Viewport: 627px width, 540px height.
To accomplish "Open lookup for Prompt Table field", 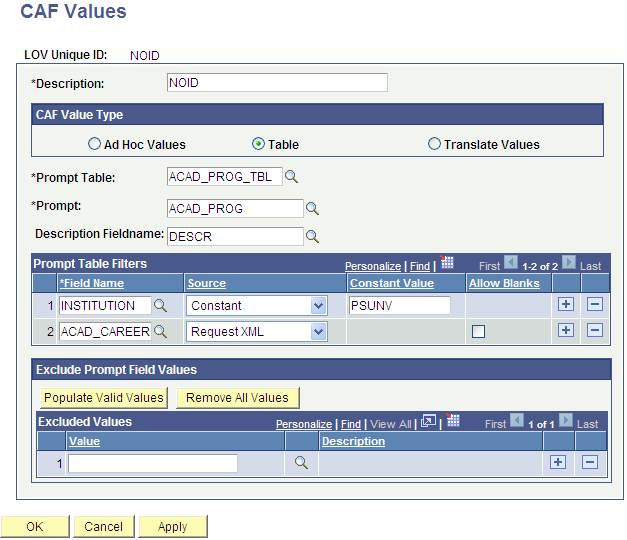I will point(292,176).
